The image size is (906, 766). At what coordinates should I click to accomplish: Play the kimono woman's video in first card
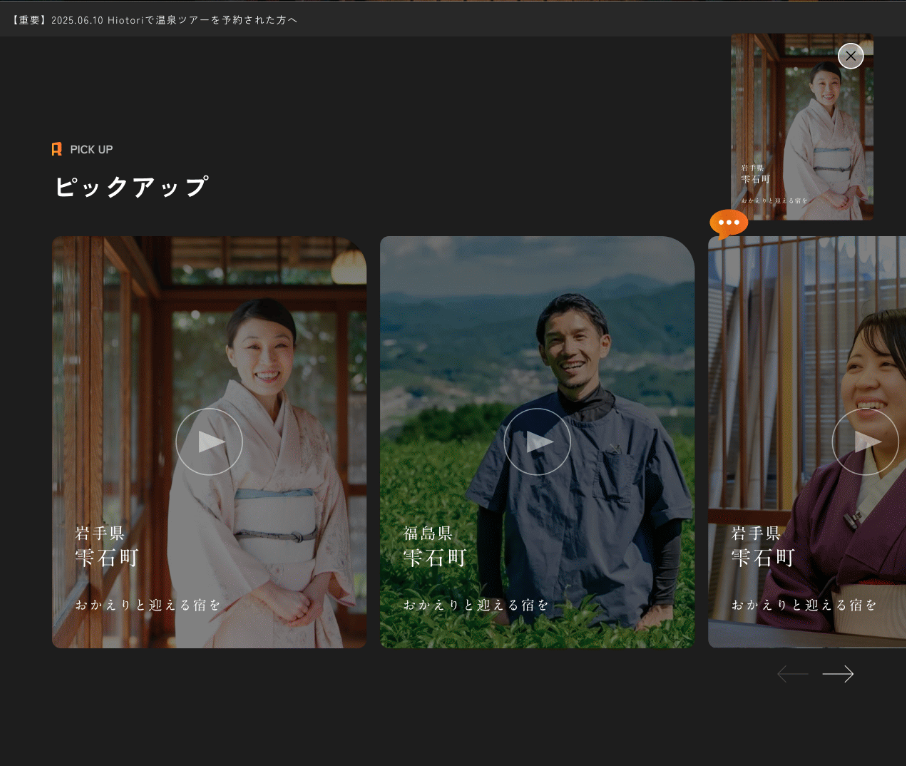pyautogui.click(x=209, y=441)
